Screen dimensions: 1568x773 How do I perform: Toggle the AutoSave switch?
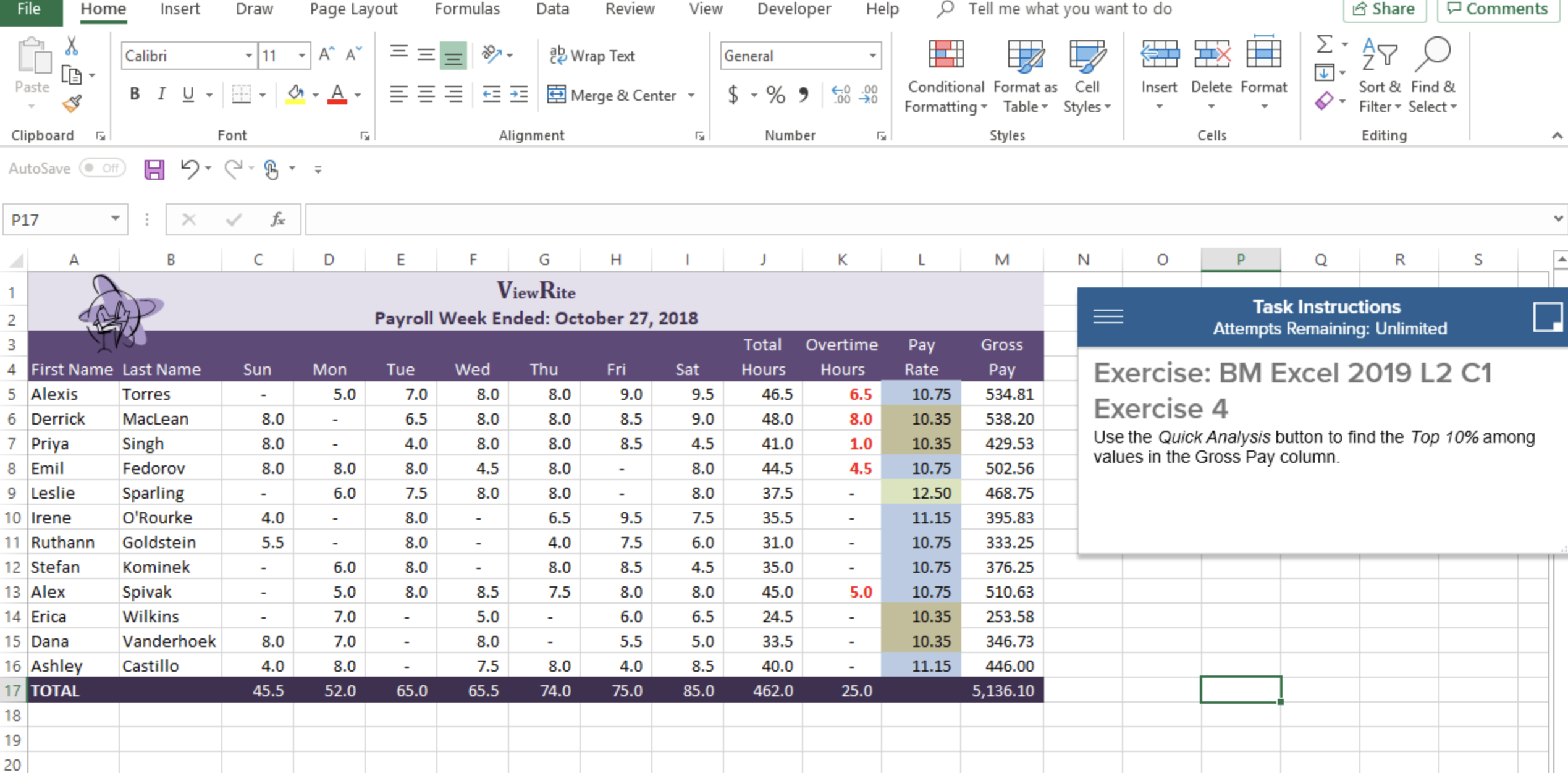(x=103, y=168)
